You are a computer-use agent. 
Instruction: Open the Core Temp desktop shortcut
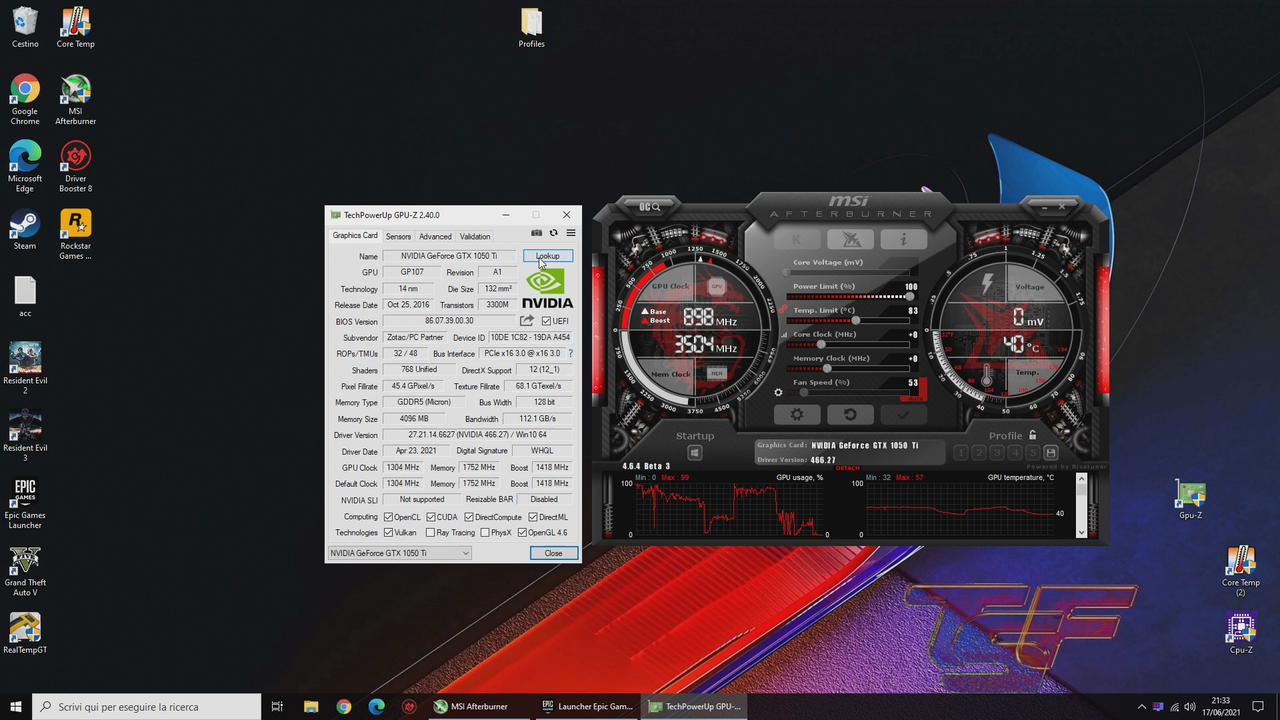[x=76, y=29]
